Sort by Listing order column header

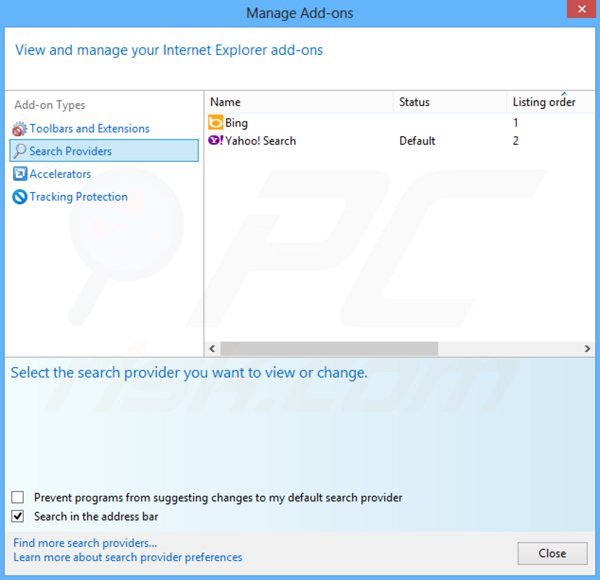point(551,102)
